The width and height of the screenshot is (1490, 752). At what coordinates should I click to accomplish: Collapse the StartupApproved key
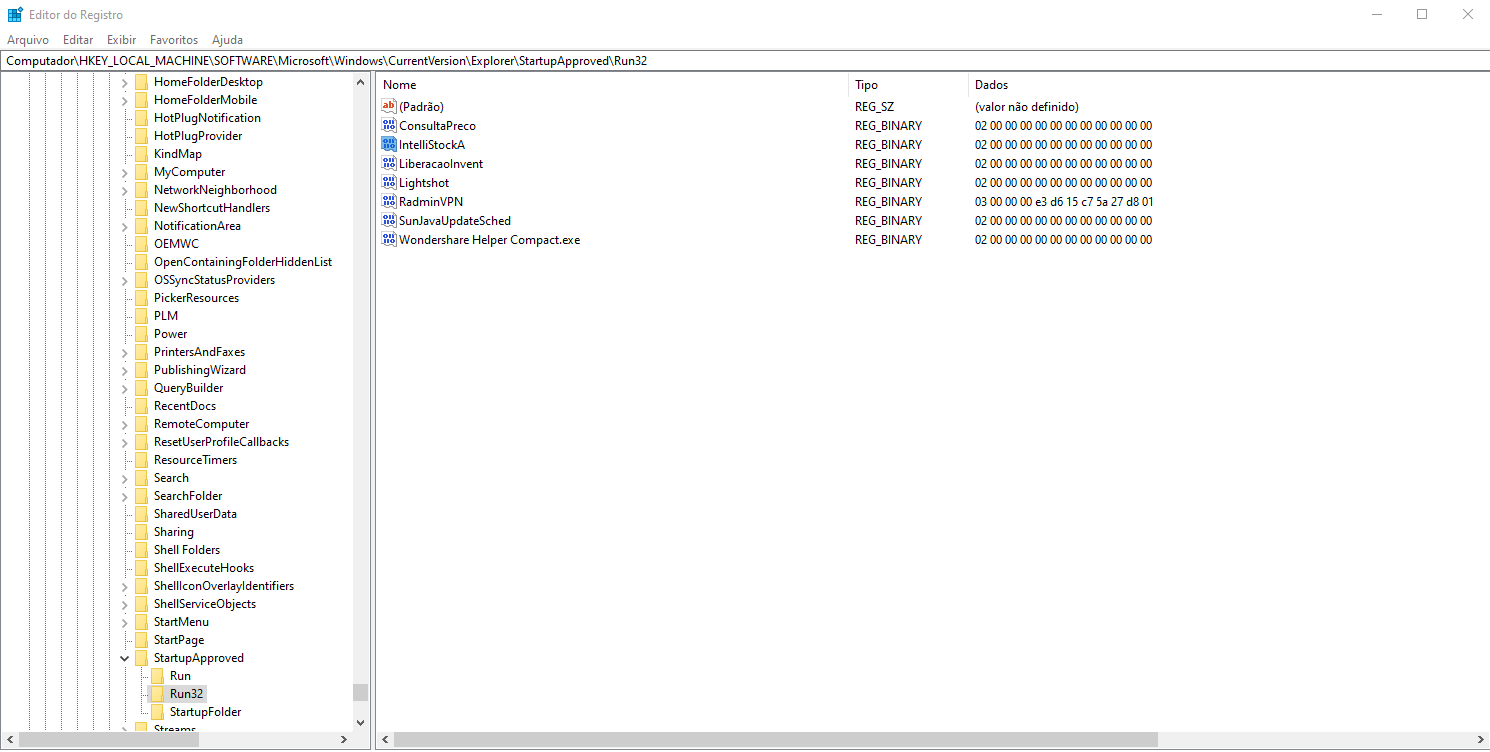pyautogui.click(x=125, y=658)
